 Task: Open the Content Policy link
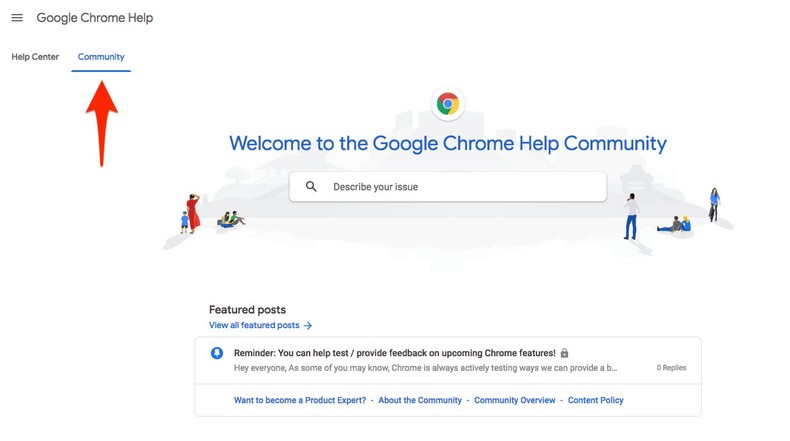(x=595, y=400)
